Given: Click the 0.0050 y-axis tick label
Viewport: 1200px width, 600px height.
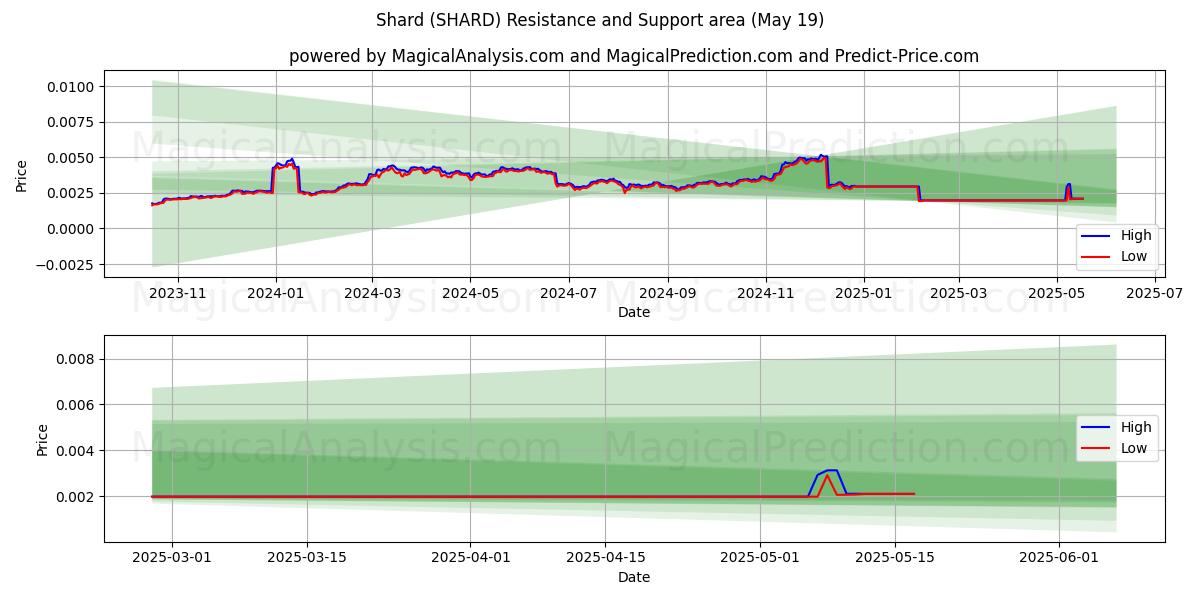Looking at the screenshot, I should tap(72, 158).
